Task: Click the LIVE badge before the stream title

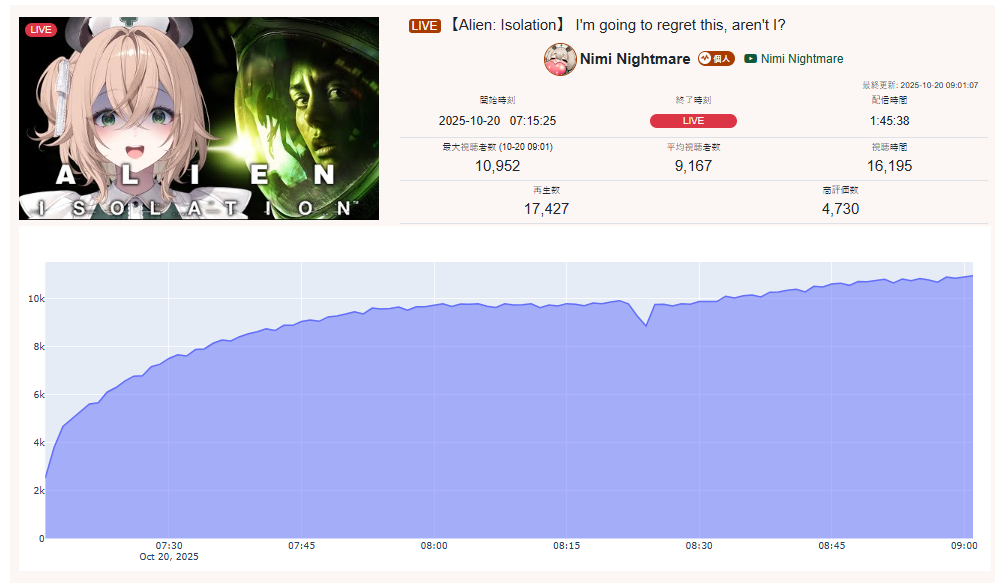Action: [425, 25]
